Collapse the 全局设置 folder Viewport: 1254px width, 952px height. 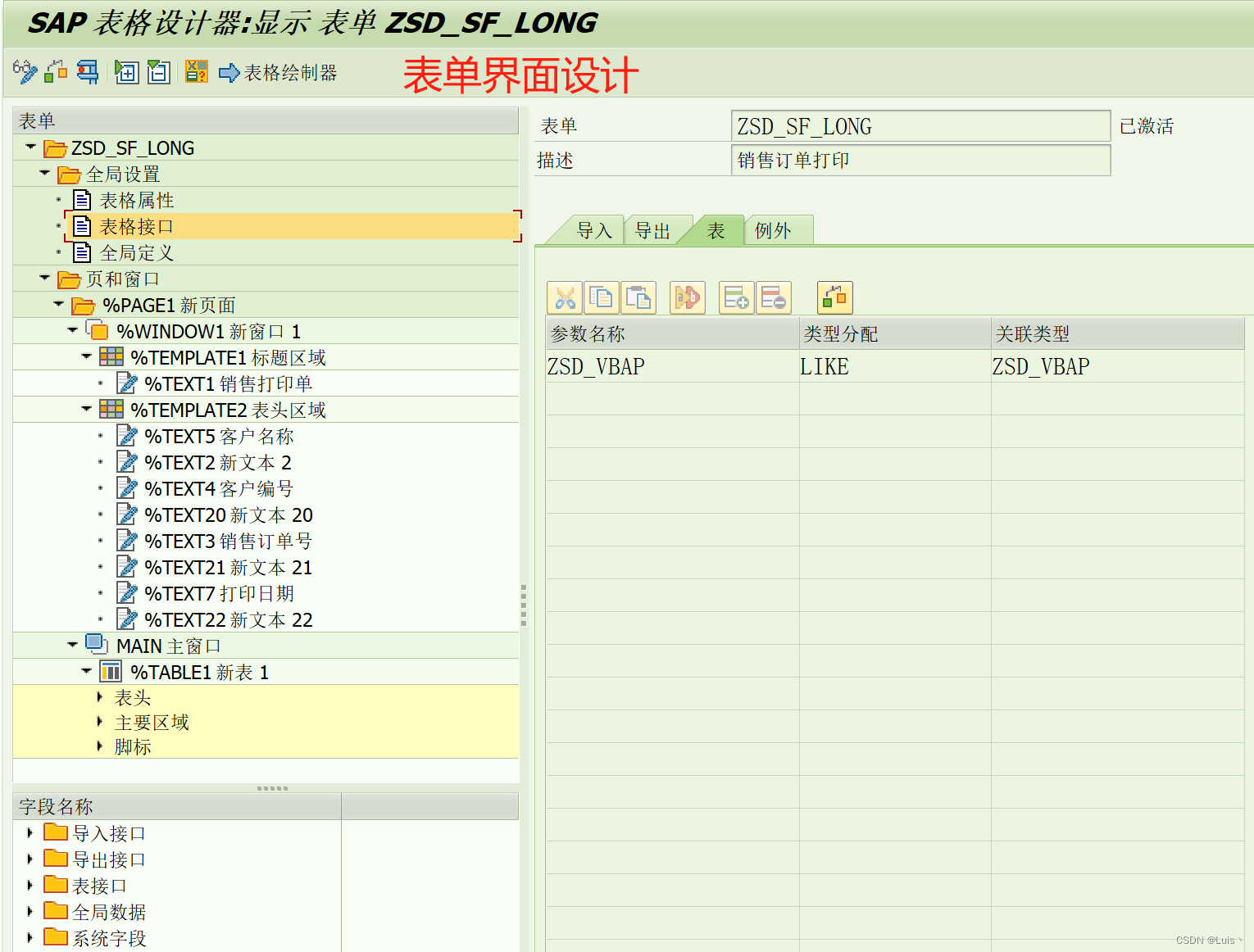coord(45,174)
